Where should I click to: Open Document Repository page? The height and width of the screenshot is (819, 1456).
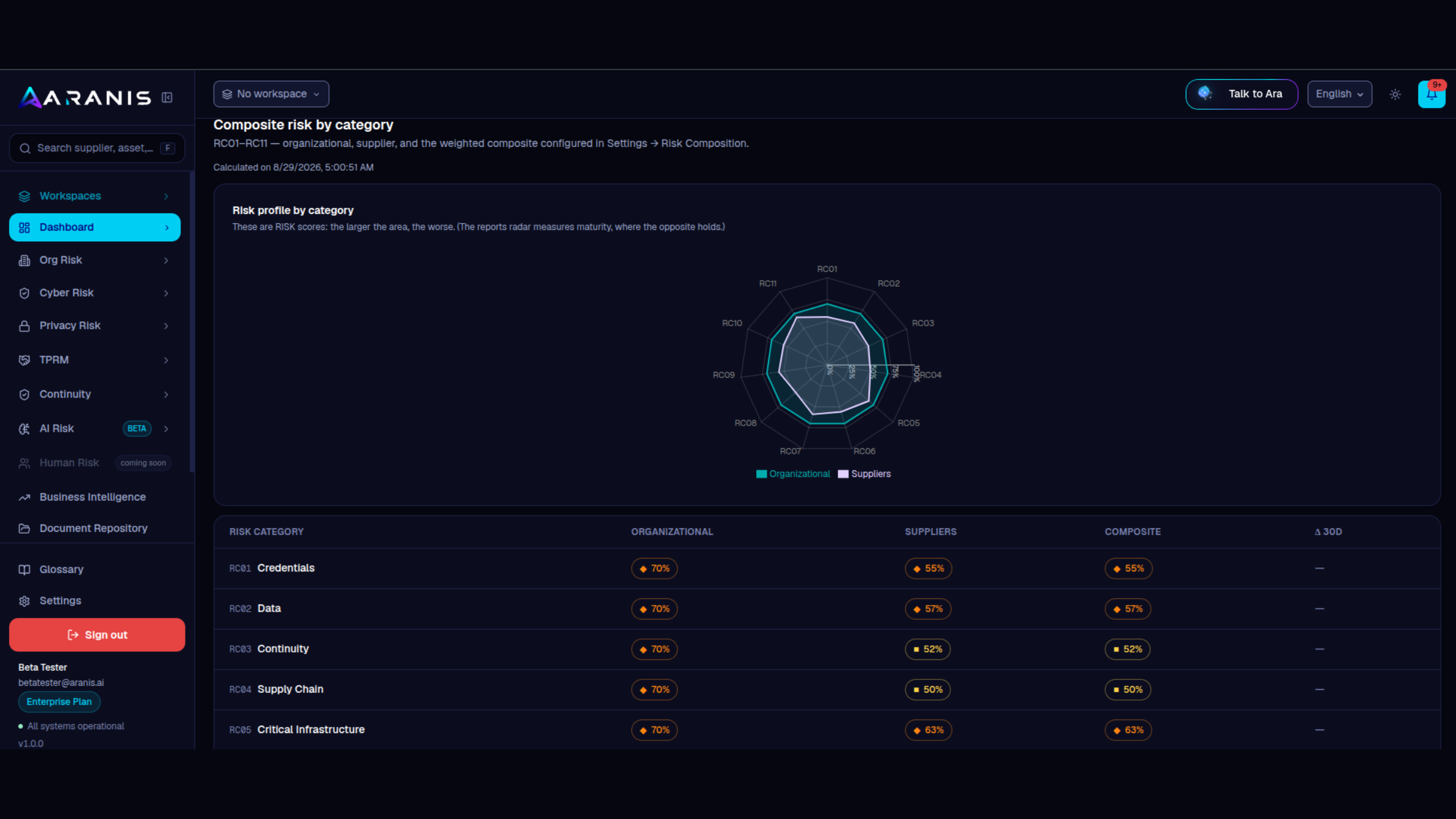click(95, 528)
